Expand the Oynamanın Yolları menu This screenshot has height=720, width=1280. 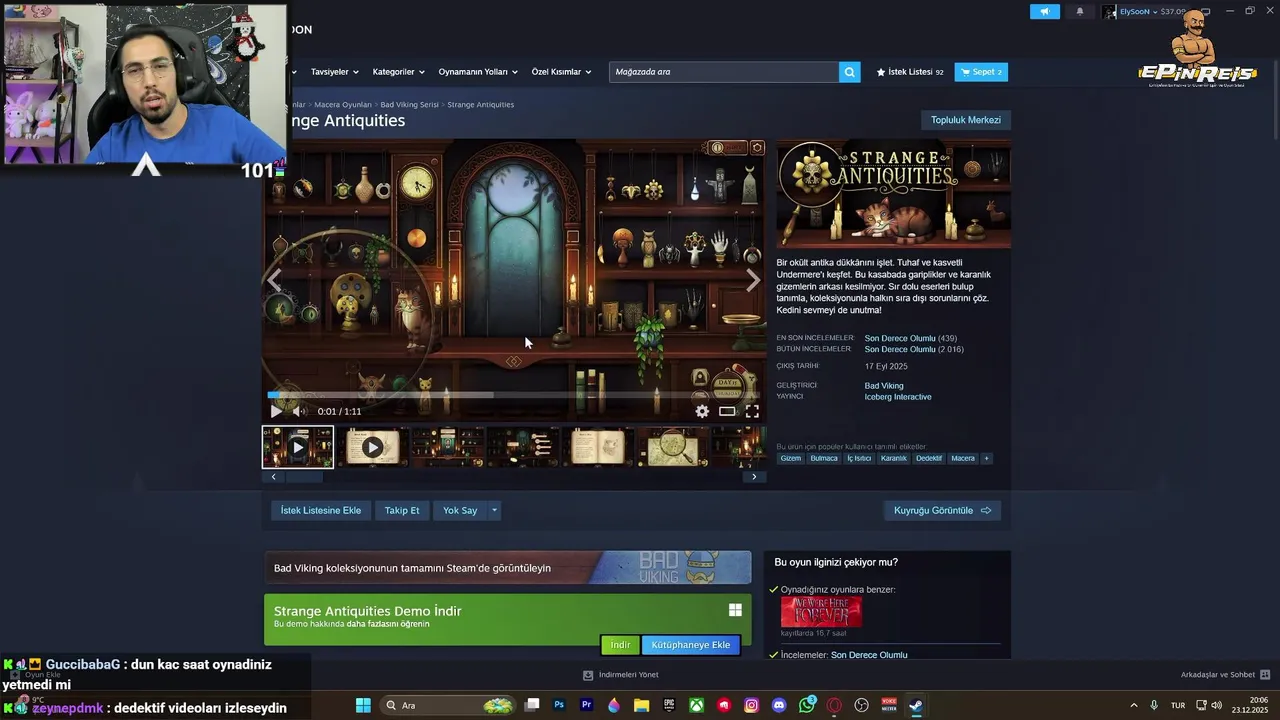(478, 72)
